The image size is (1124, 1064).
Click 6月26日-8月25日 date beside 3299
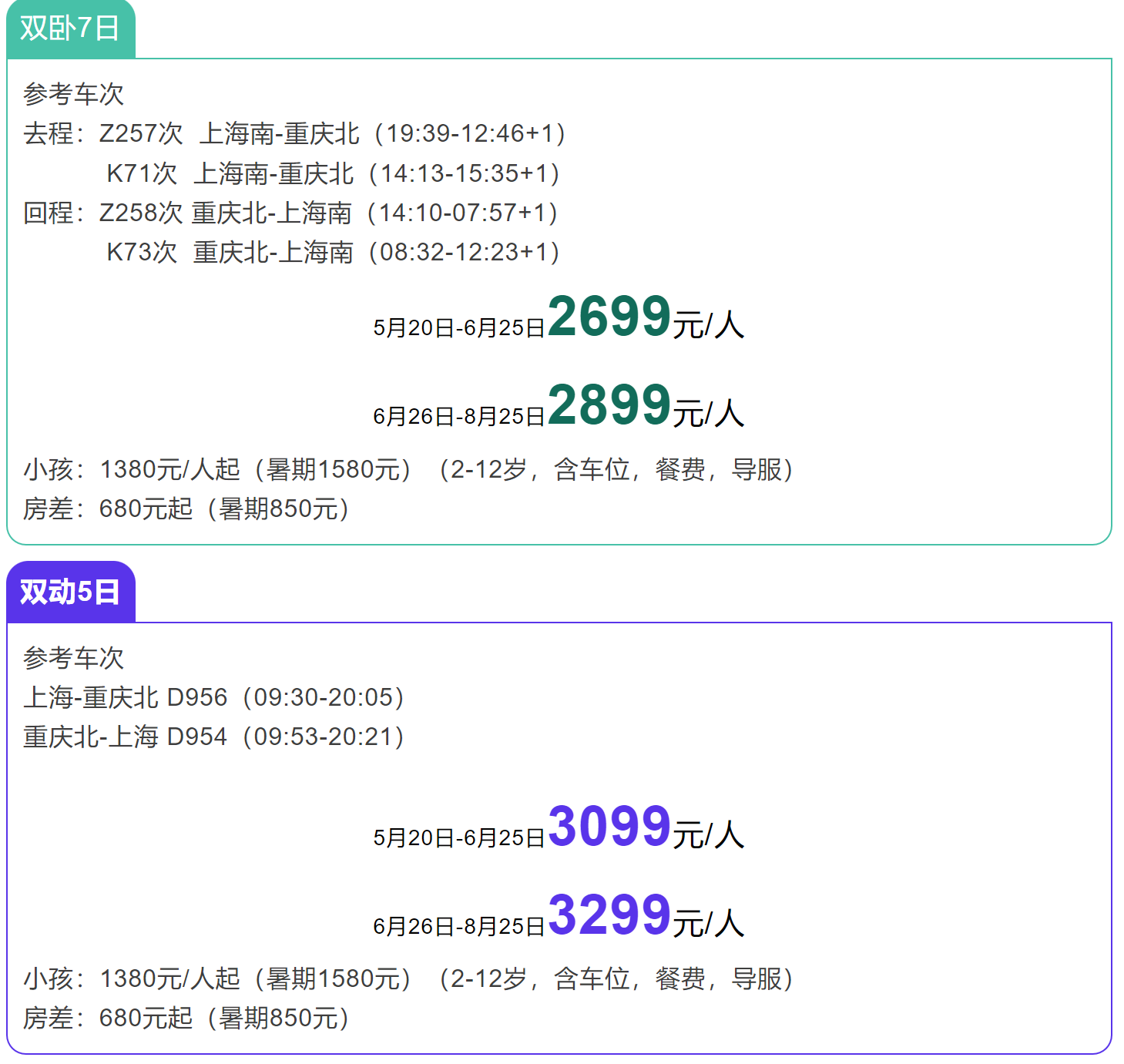pyautogui.click(x=459, y=926)
